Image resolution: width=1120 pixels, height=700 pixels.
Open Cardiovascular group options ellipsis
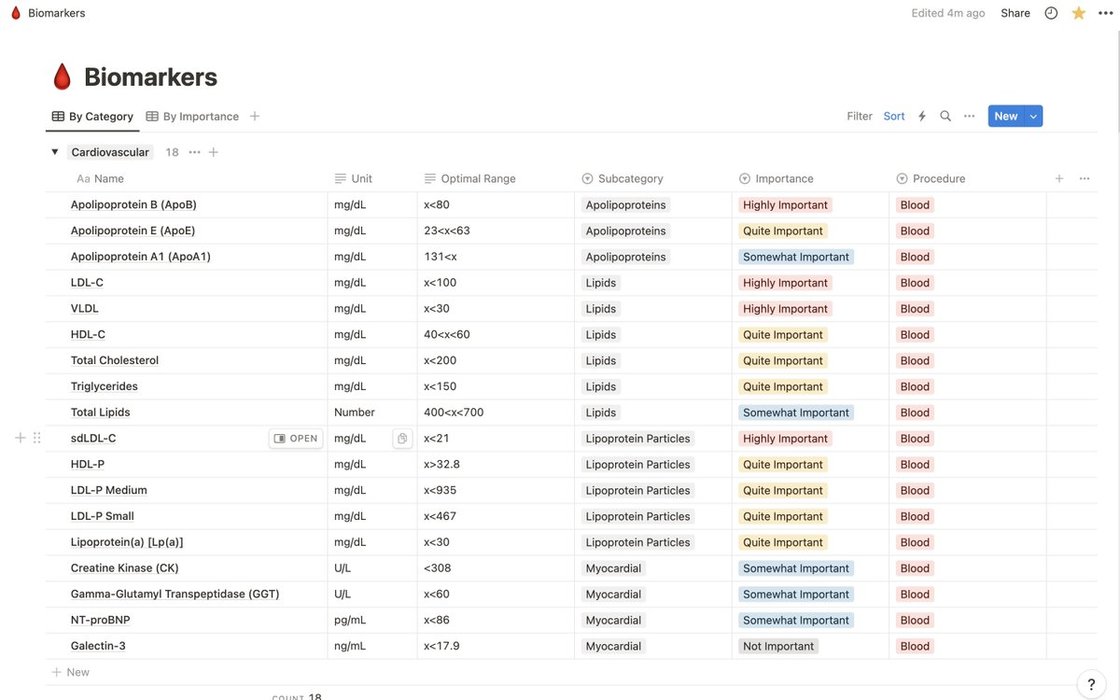click(x=194, y=152)
